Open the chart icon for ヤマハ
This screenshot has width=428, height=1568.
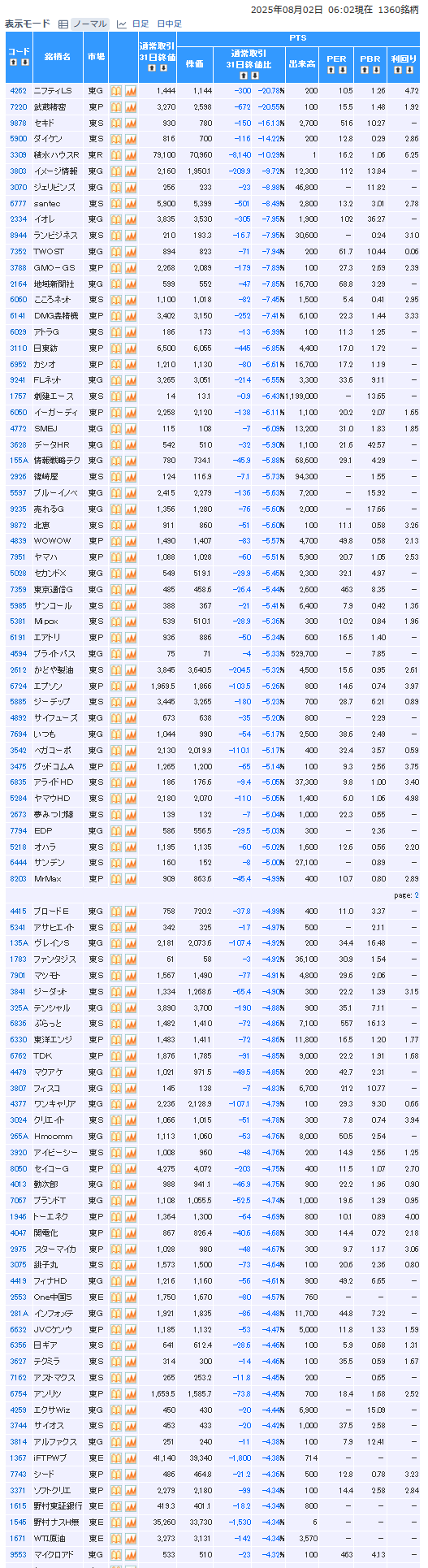130,557
